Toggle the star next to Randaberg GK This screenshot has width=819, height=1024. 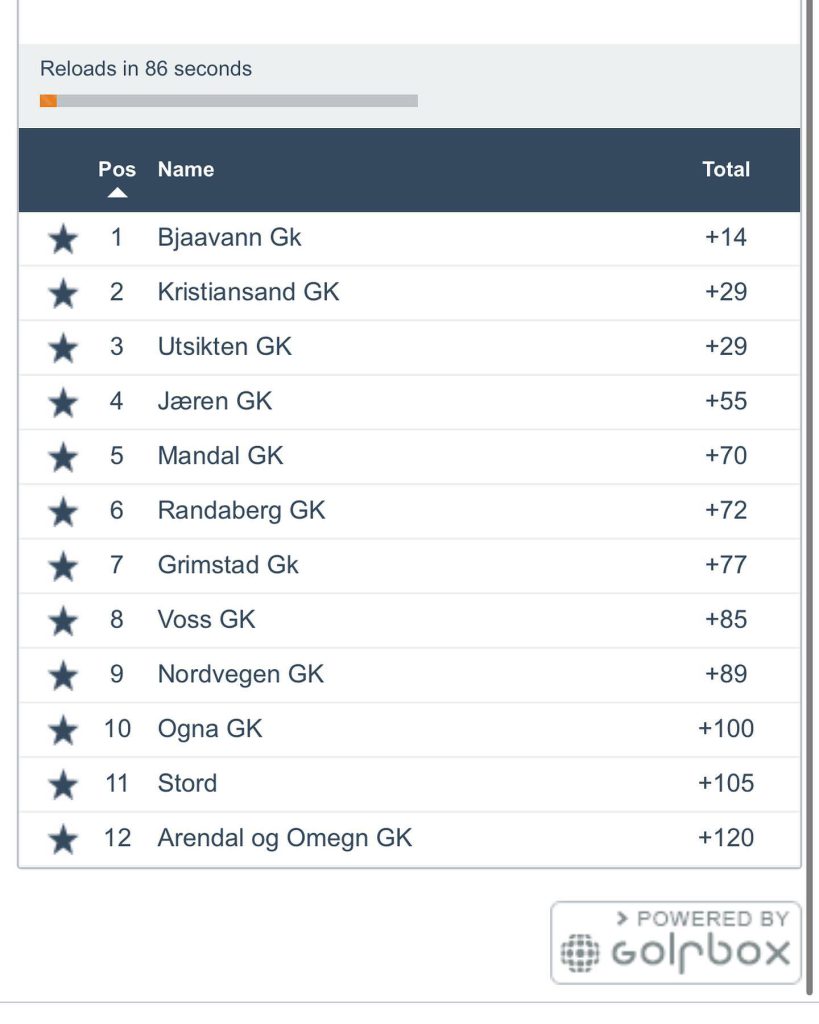click(63, 512)
